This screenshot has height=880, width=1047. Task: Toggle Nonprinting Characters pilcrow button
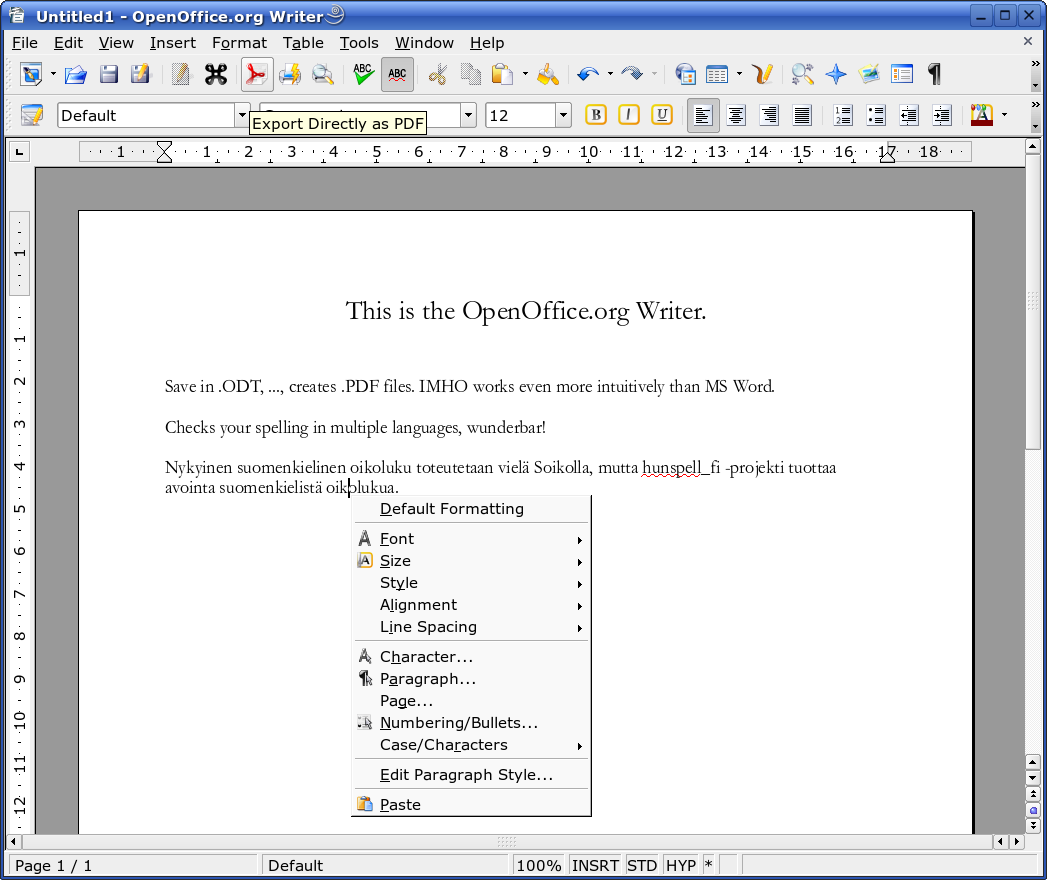pyautogui.click(x=935, y=74)
